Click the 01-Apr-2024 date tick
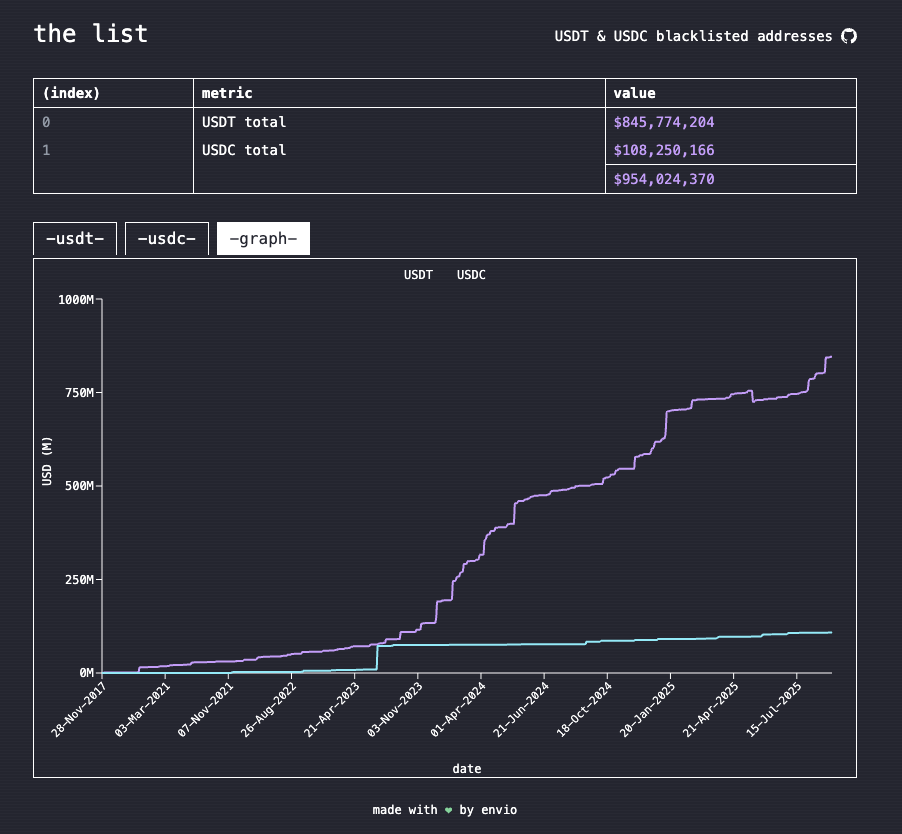 pos(457,710)
